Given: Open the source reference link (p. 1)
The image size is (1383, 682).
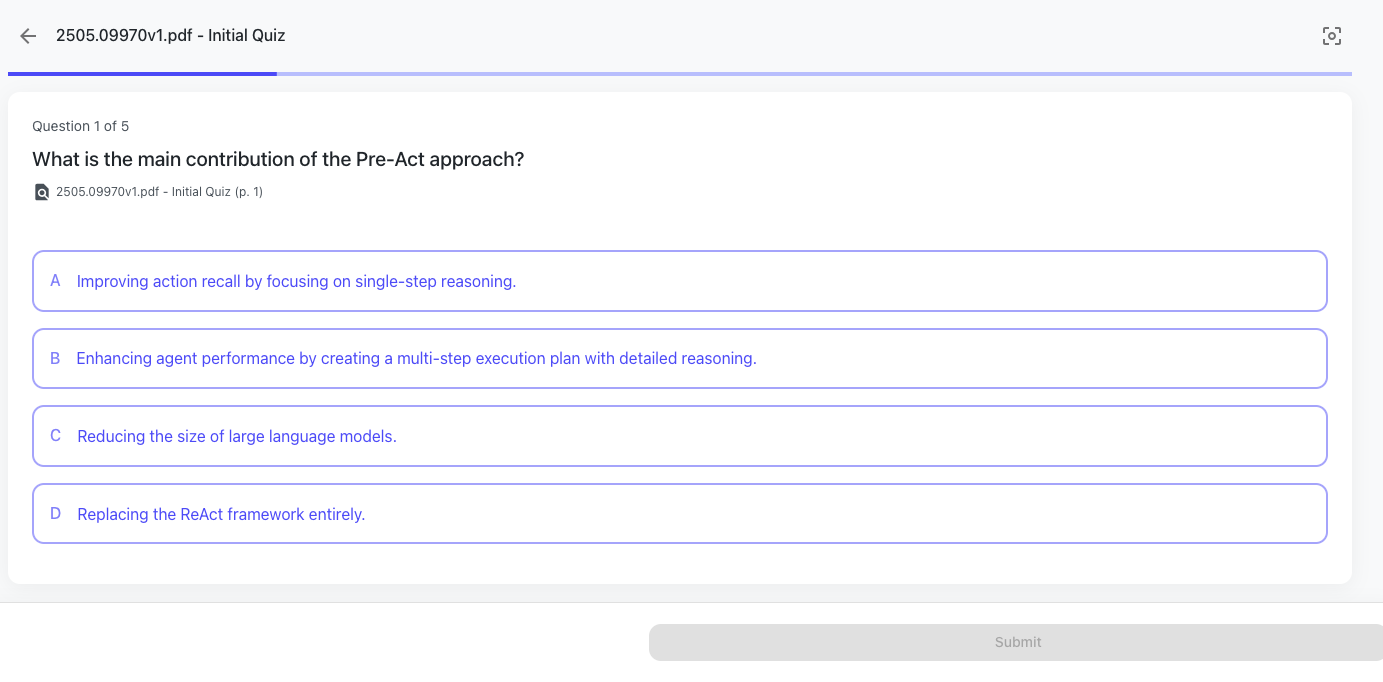Looking at the screenshot, I should [159, 192].
